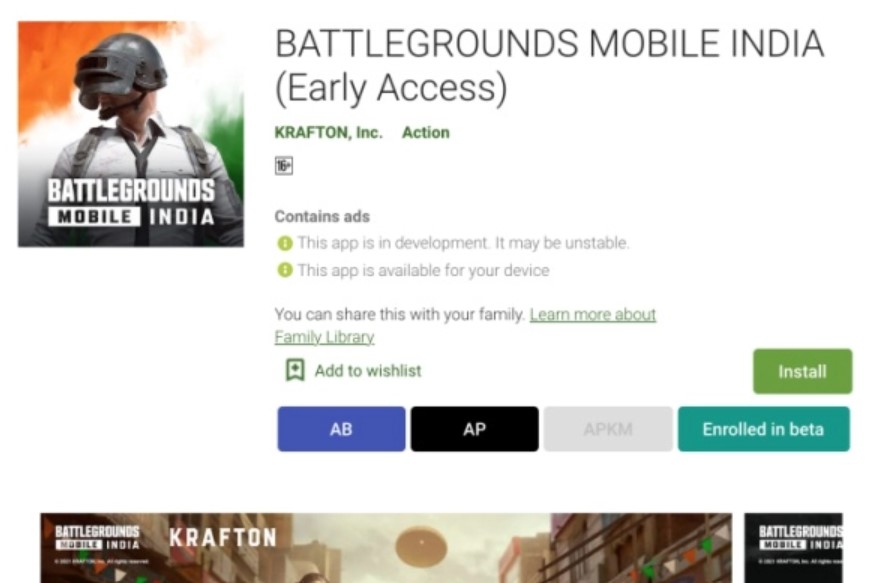
Task: Open the second partially visible screenshot thumbnail
Action: tap(793, 548)
